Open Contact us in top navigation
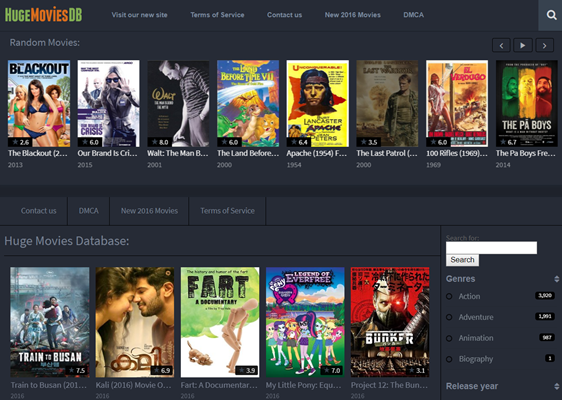Viewport: 562px width, 400px height. [284, 15]
